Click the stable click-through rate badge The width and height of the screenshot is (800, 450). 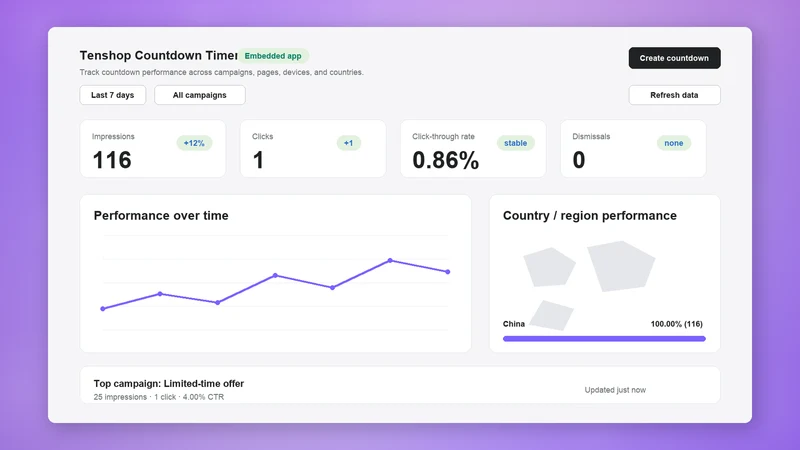[x=515, y=143]
